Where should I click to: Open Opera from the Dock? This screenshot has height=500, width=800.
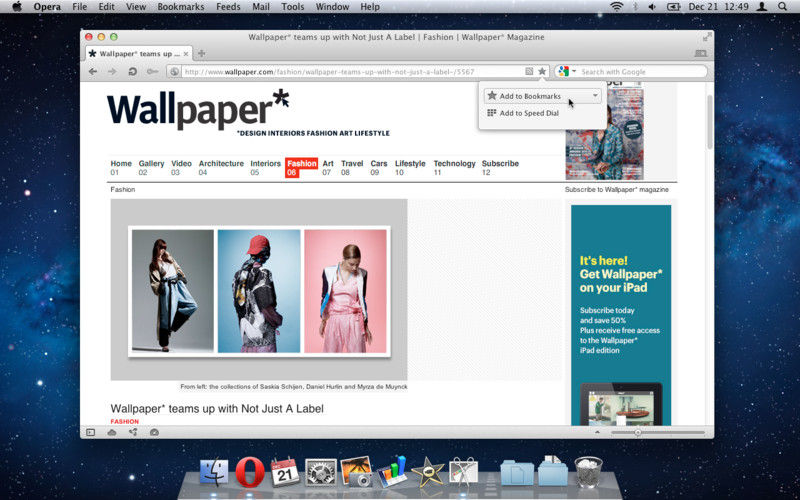pos(250,472)
